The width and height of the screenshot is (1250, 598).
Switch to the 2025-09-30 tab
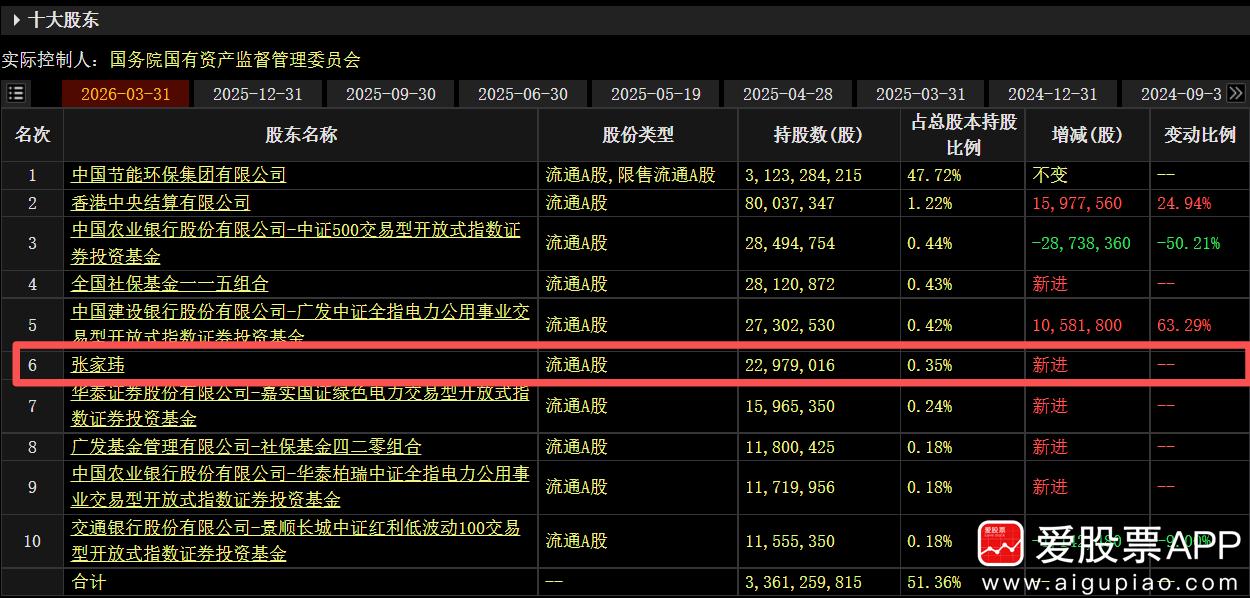tap(391, 94)
